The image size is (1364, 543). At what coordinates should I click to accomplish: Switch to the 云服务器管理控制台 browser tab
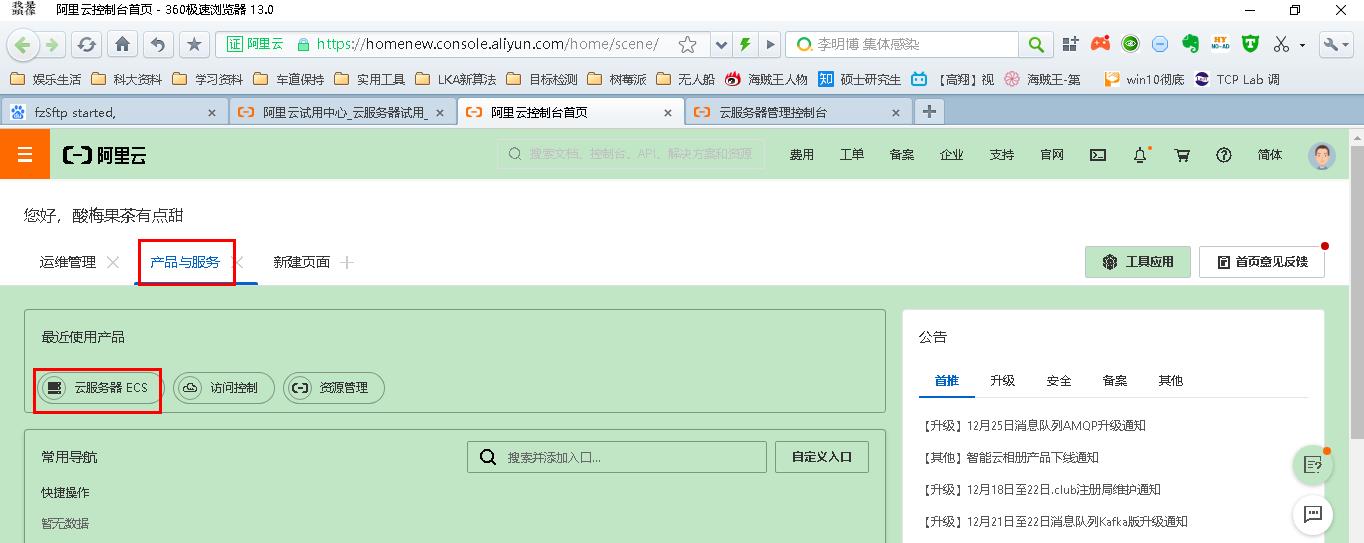[x=798, y=112]
